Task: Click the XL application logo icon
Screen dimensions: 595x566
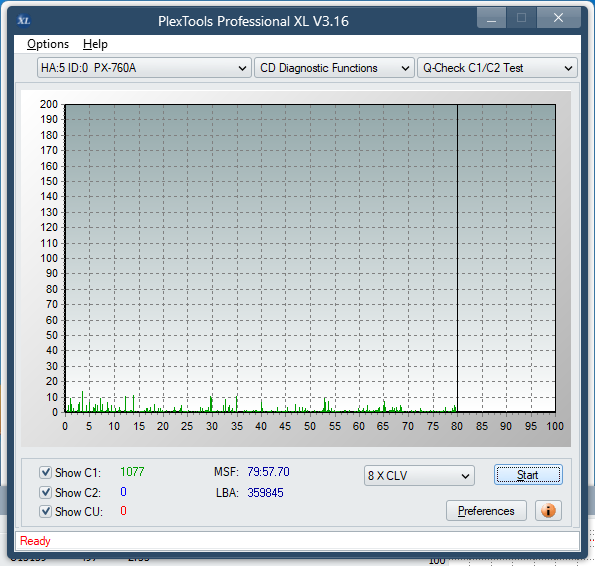Action: pyautogui.click(x=24, y=20)
